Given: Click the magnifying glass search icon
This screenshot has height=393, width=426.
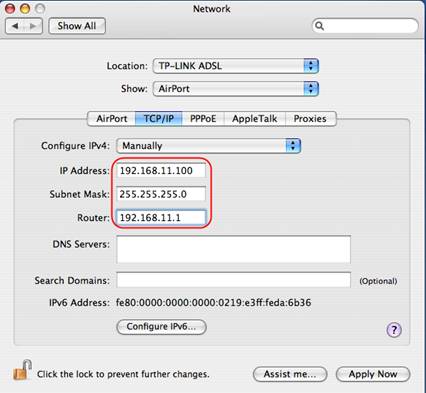Looking at the screenshot, I should click(x=319, y=26).
